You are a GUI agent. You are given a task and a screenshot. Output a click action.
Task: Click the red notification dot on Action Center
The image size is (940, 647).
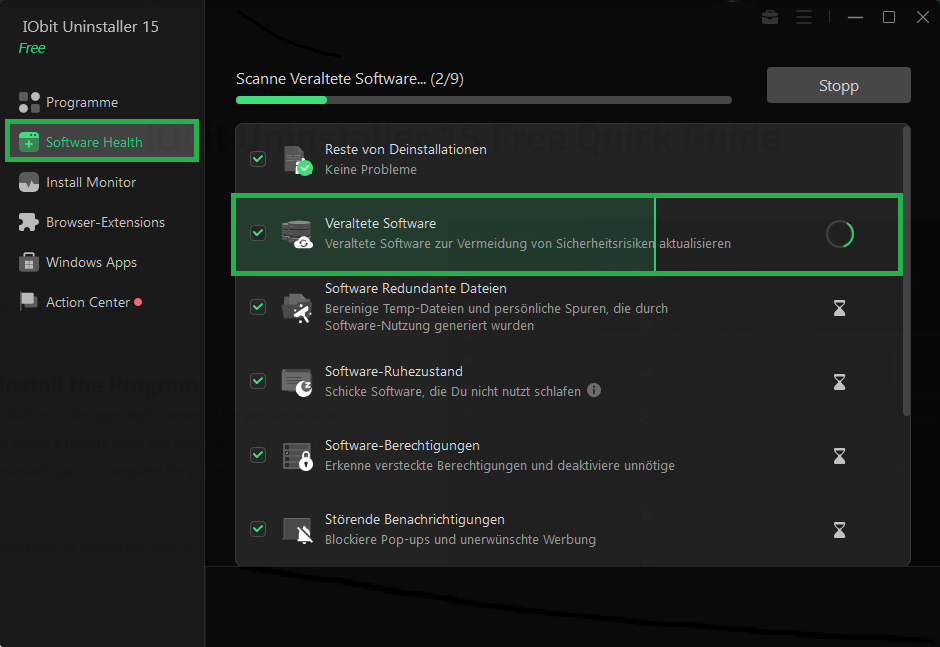(138, 302)
